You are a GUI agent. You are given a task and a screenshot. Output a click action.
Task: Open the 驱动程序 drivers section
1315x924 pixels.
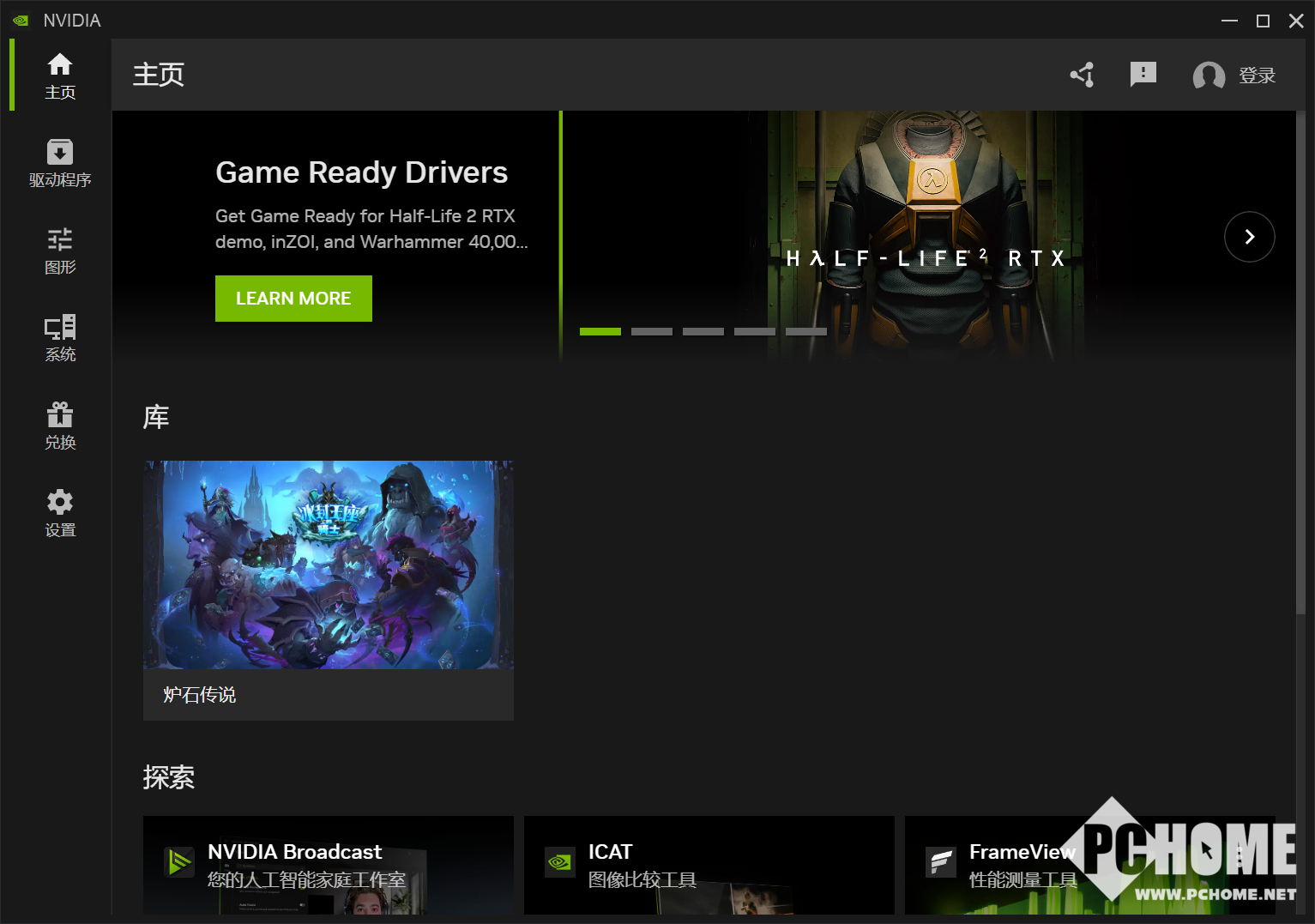click(60, 163)
